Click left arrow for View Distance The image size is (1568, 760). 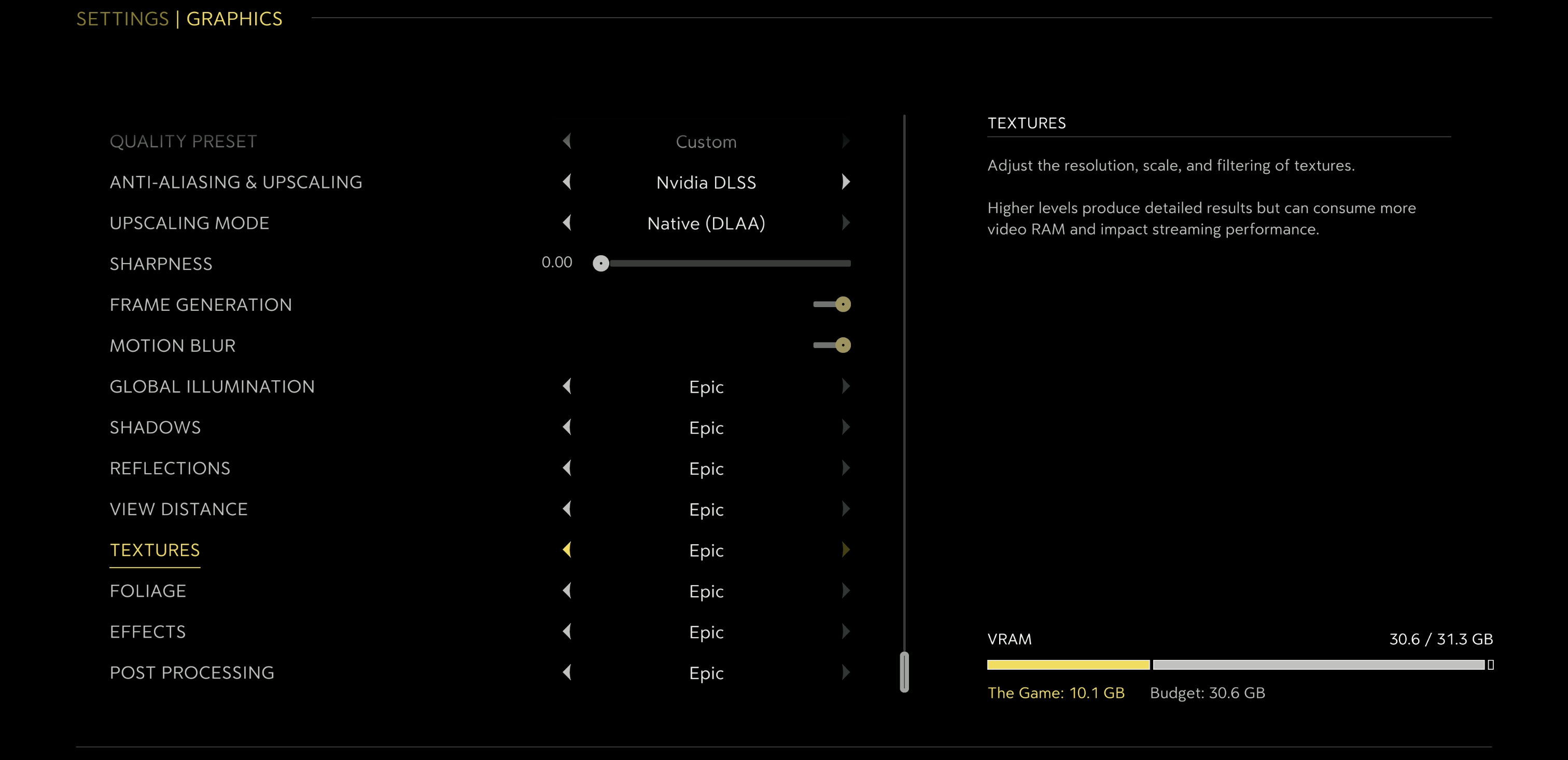pos(567,508)
